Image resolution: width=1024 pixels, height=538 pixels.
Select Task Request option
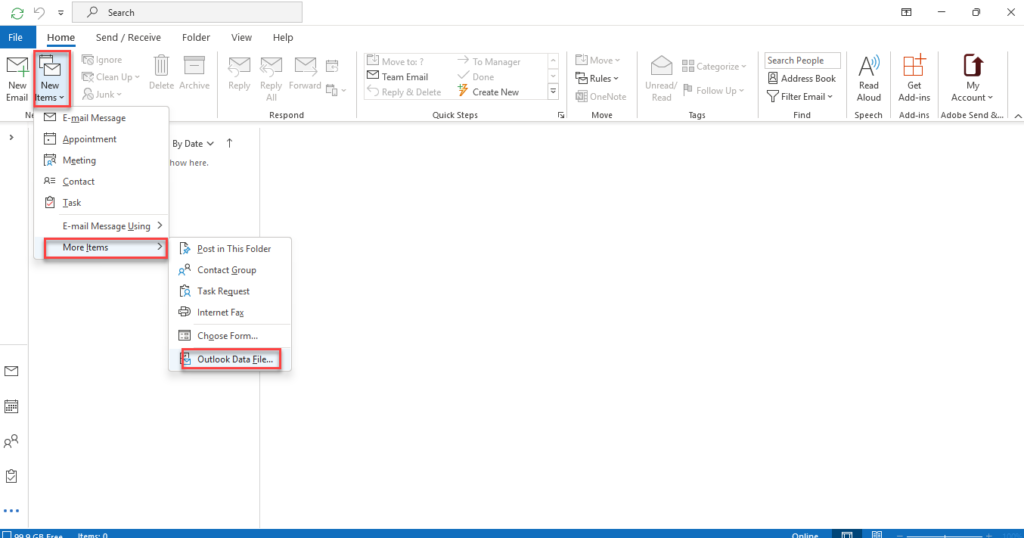(x=230, y=291)
